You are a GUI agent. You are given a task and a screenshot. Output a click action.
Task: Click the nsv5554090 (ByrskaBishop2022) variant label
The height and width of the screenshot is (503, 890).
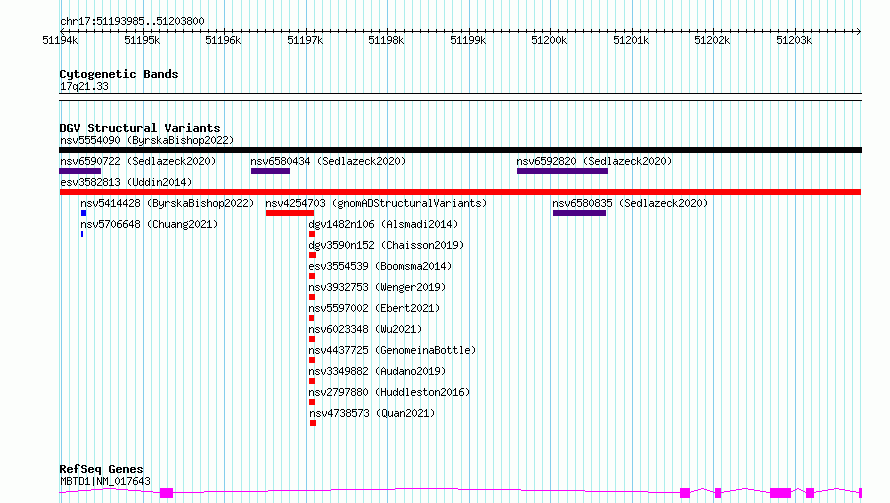pos(147,140)
